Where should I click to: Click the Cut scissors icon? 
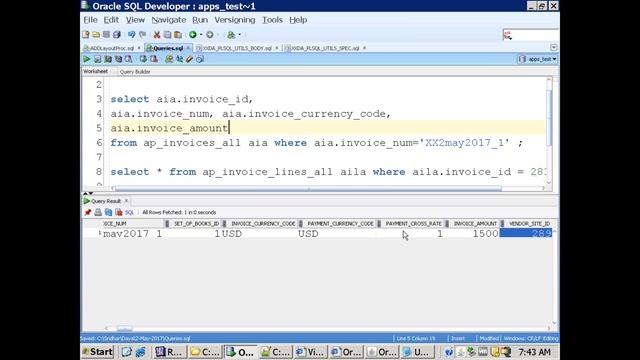(157, 35)
